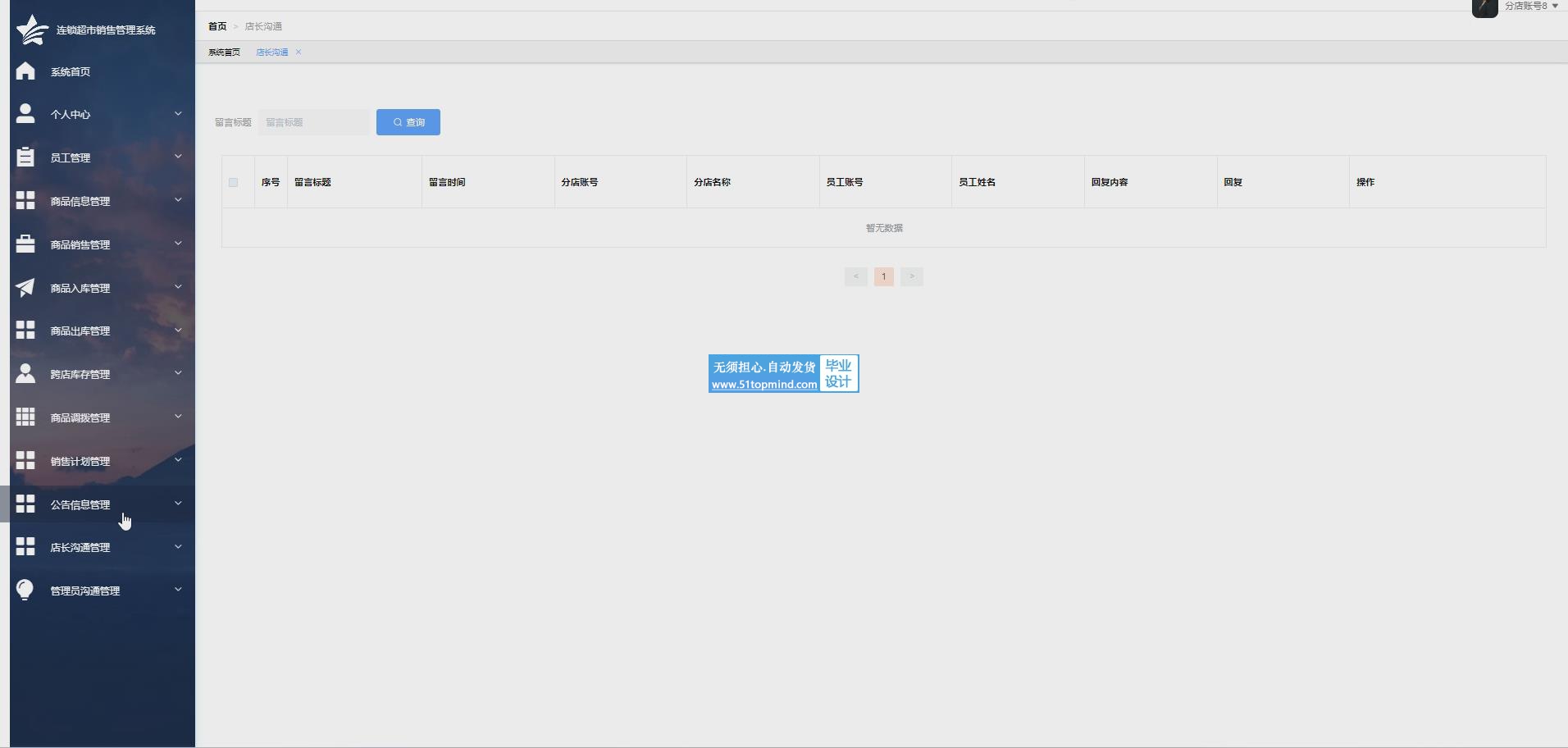Image resolution: width=1568 pixels, height=748 pixels.
Task: Click the 暂无数据 empty table message
Action: [884, 228]
